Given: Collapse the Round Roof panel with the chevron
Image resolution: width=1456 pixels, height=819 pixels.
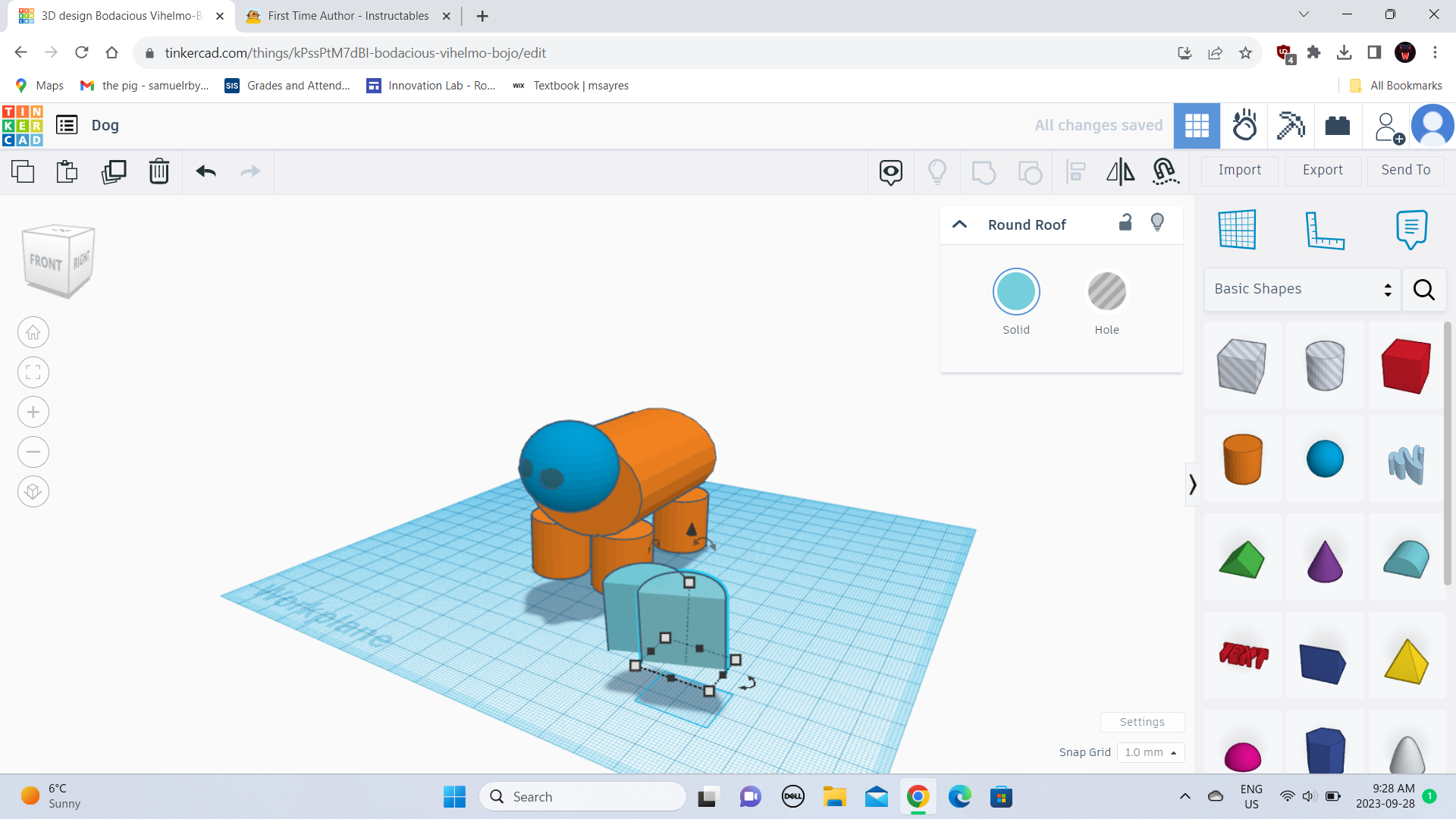Looking at the screenshot, I should tap(959, 224).
